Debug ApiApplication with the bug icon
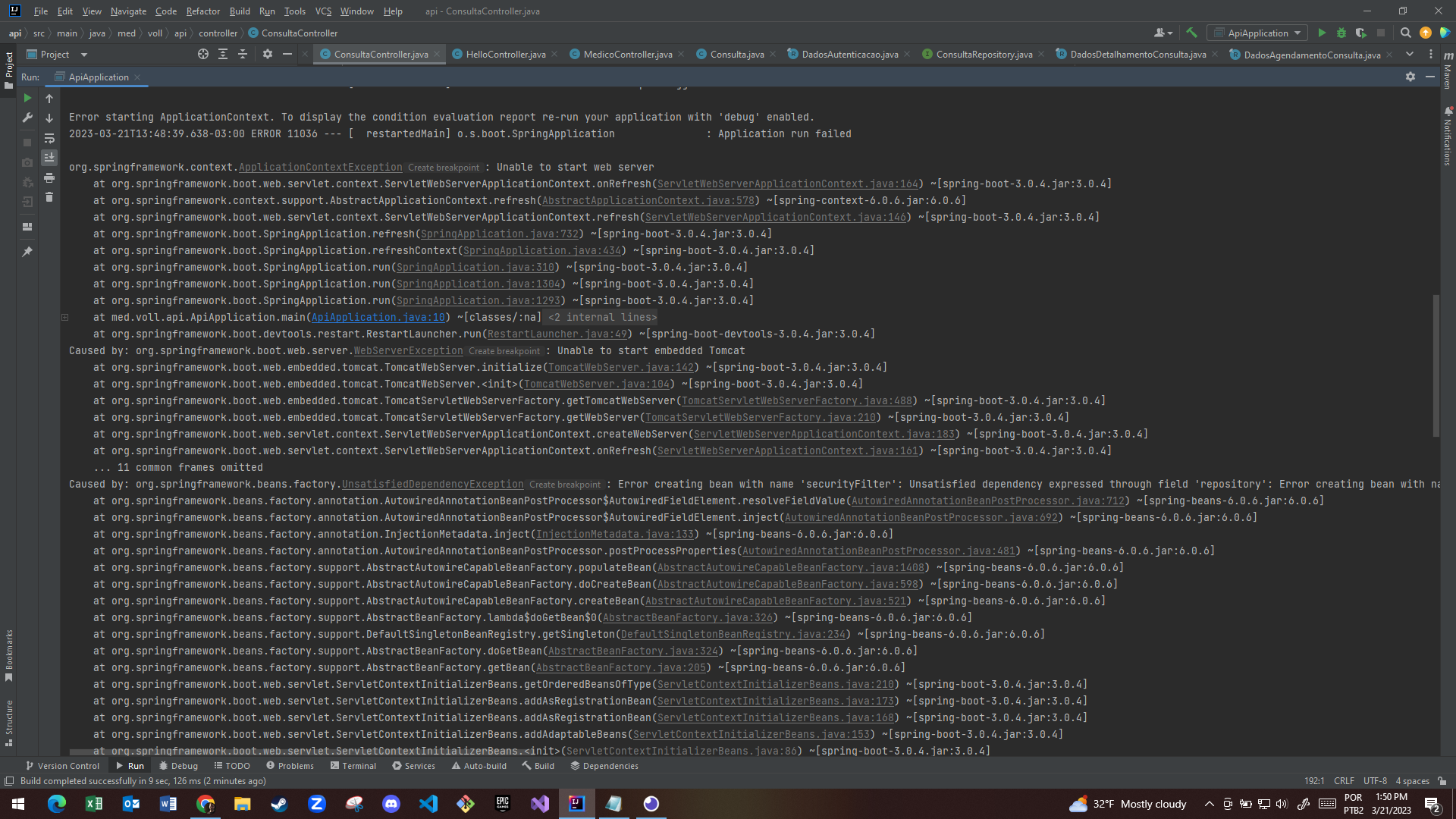 (x=1341, y=33)
